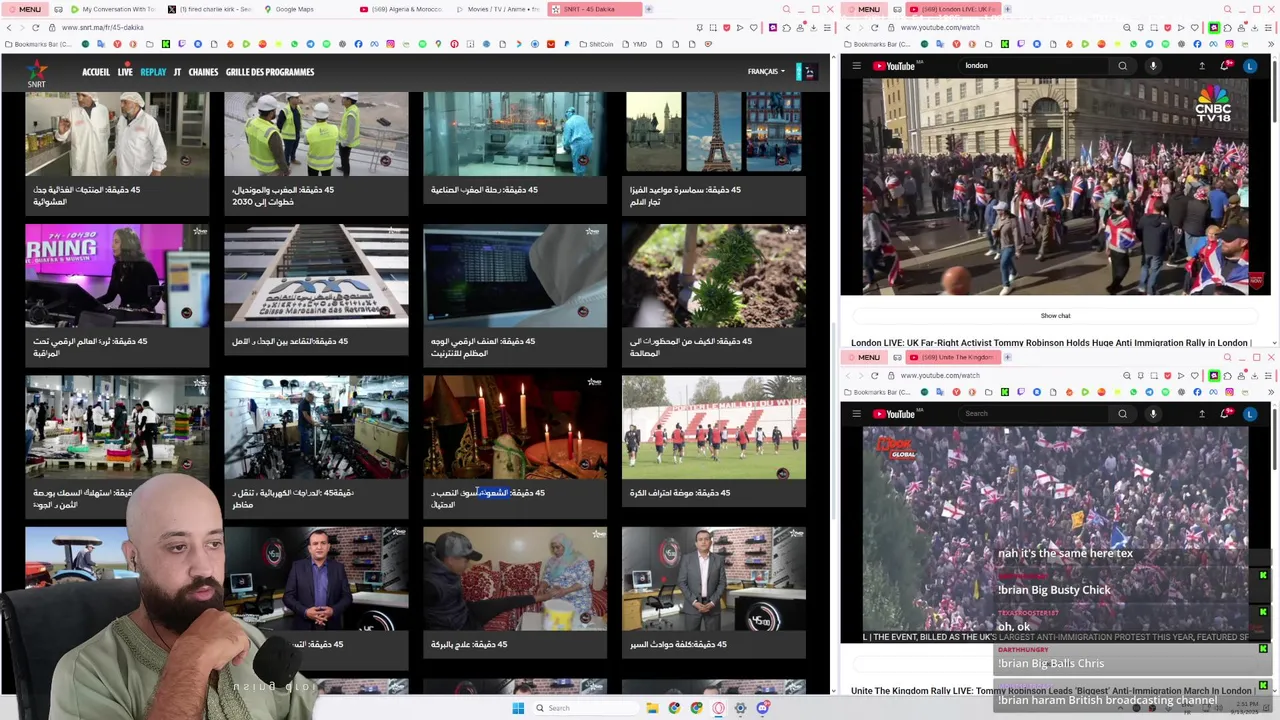Reload the SNRT page
1280x720 pixels.
pos(36,27)
